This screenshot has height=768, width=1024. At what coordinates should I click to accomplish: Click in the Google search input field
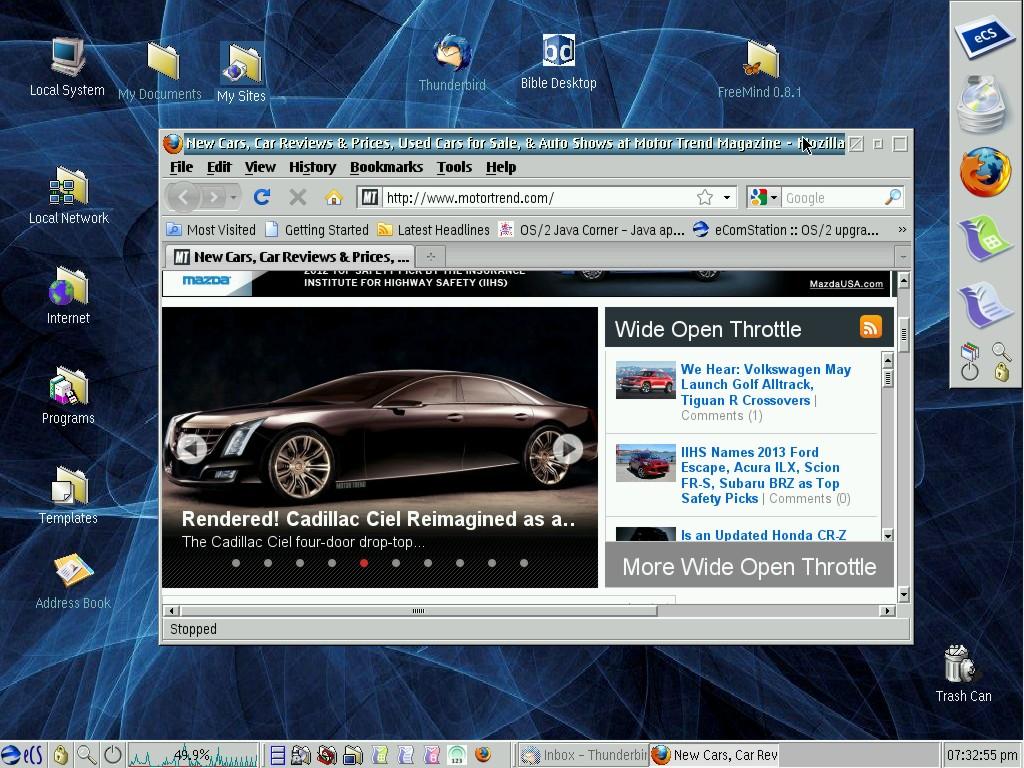pos(833,197)
